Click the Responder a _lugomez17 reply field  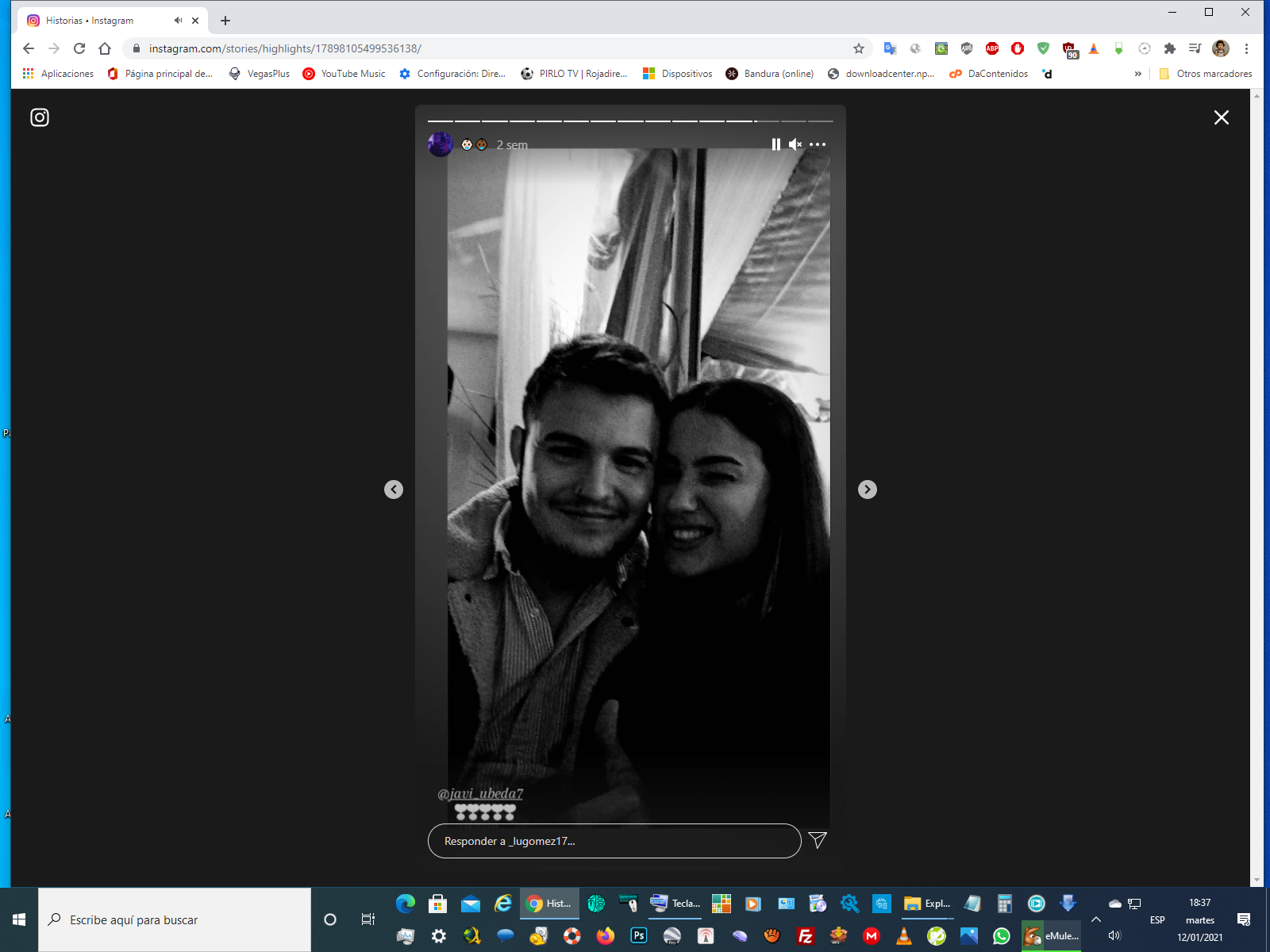tap(614, 841)
